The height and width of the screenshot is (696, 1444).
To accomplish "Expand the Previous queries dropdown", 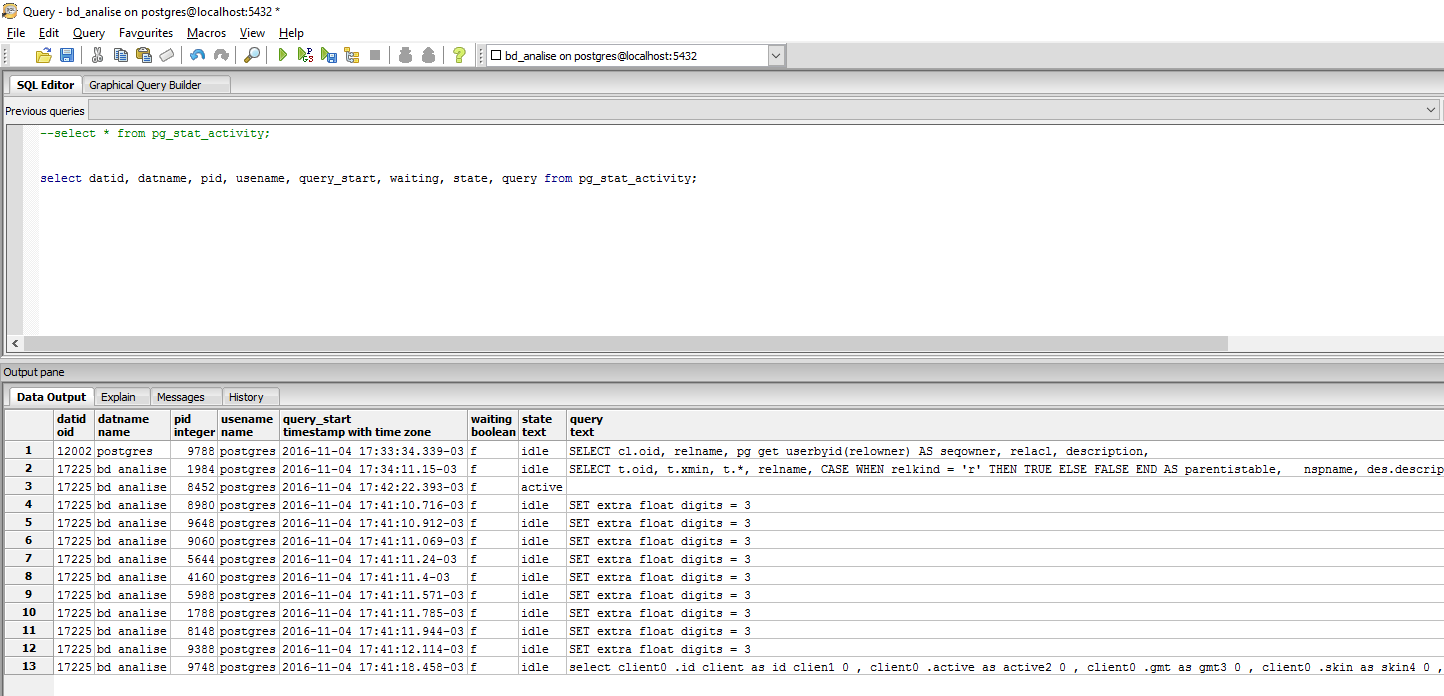I will click(x=1431, y=109).
